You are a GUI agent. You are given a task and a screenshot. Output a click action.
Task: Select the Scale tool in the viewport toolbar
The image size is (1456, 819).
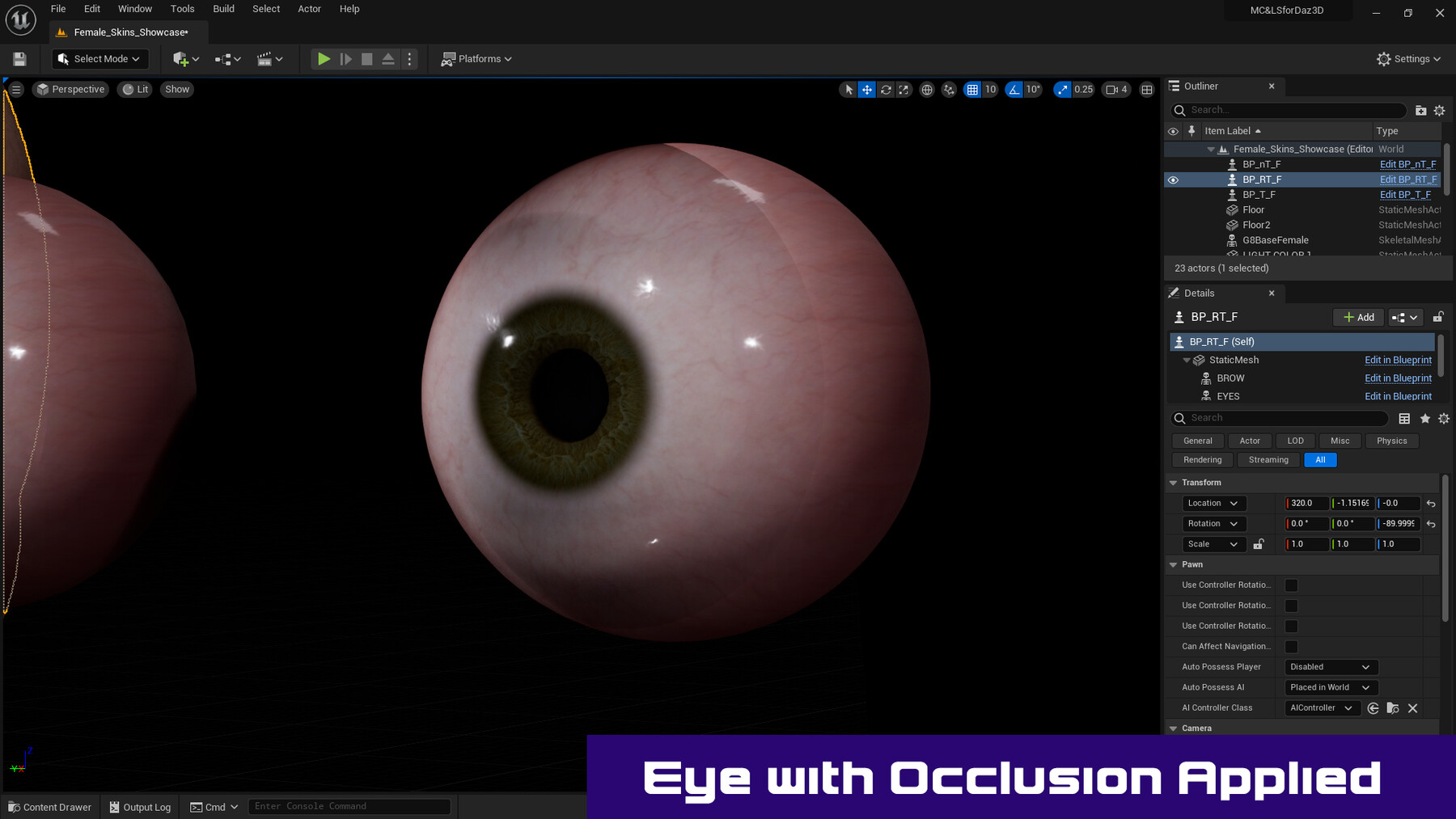(x=904, y=89)
